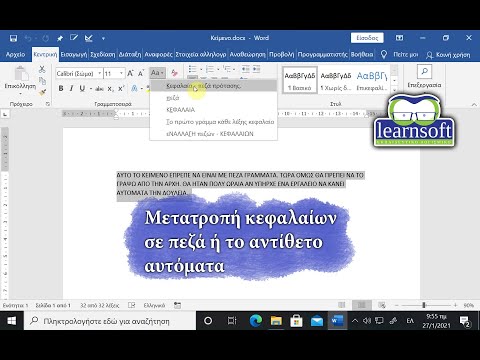Image resolution: width=480 pixels, height=360 pixels.
Task: Redo the last action
Action: pyautogui.click(x=45, y=38)
